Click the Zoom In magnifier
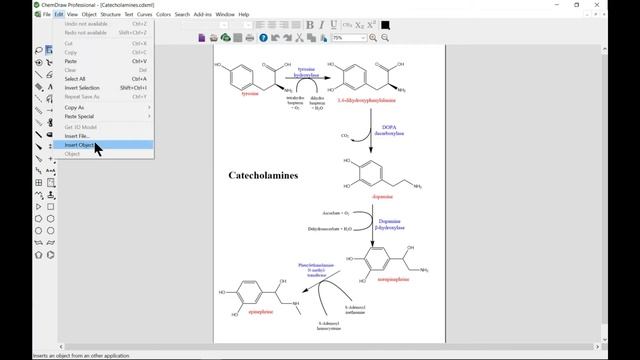This screenshot has width=640, height=360. 373,38
